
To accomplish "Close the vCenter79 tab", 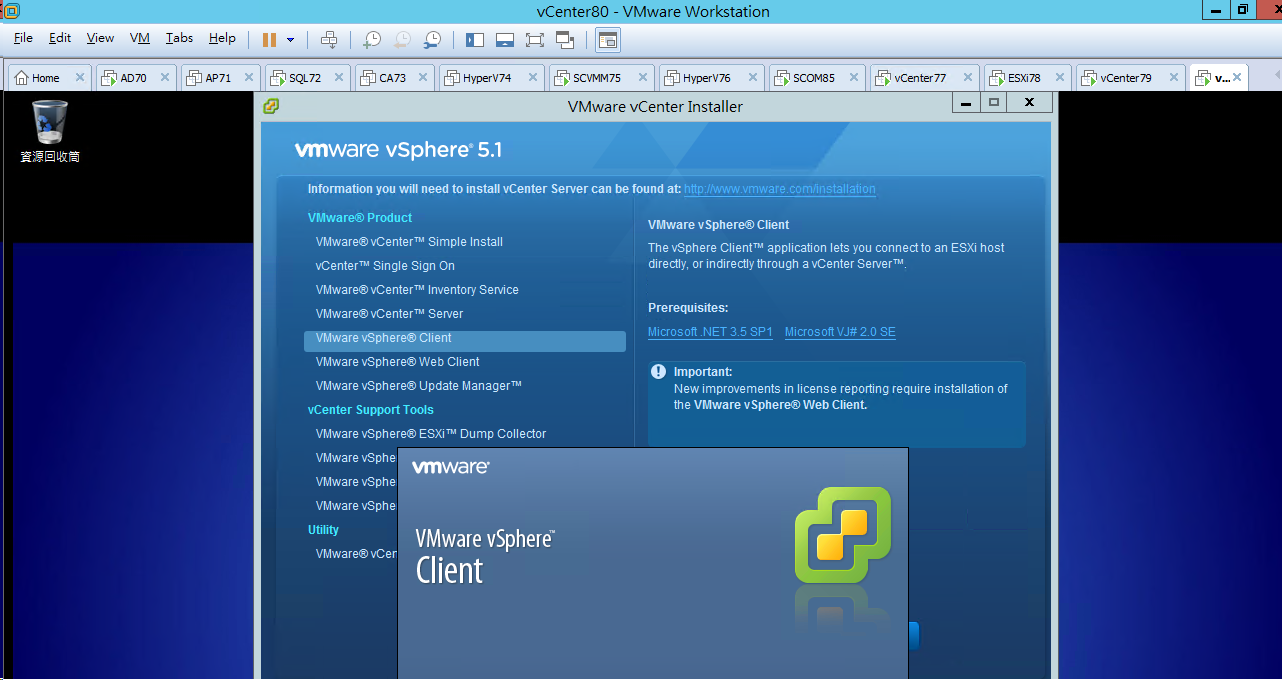I will (x=1173, y=78).
